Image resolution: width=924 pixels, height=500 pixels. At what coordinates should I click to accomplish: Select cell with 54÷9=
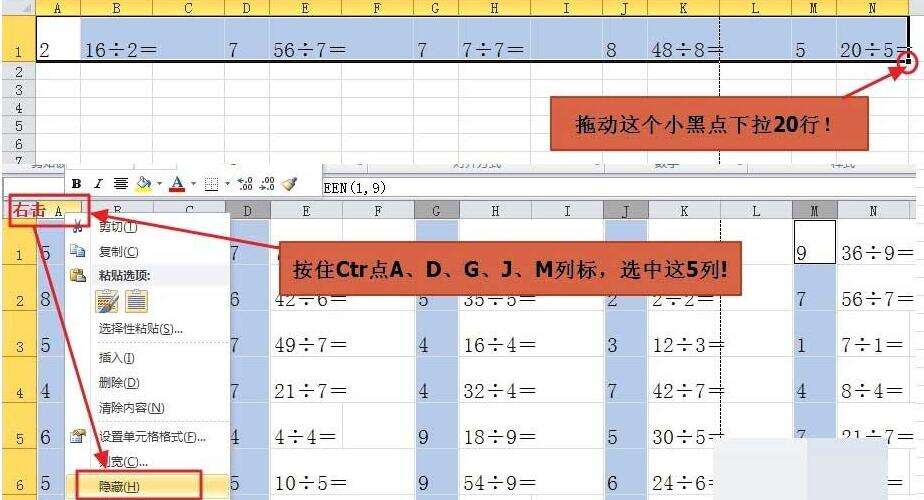click(x=495, y=471)
